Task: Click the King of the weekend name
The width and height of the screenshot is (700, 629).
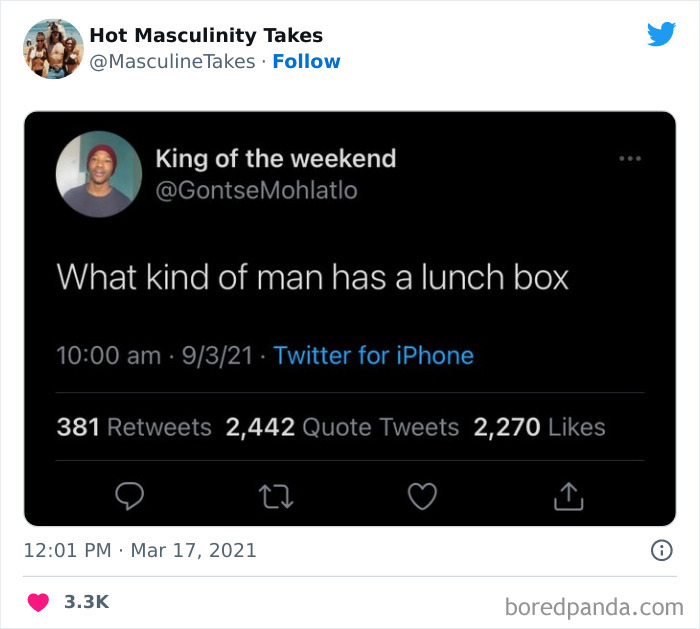Action: [276, 158]
